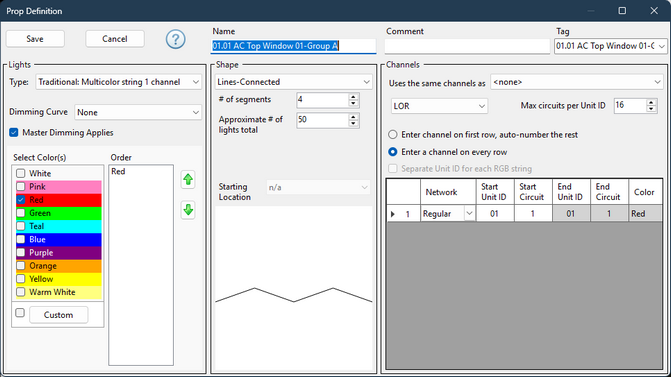Maximize the Prop Definition window
This screenshot has width=671, height=377.
[x=622, y=11]
